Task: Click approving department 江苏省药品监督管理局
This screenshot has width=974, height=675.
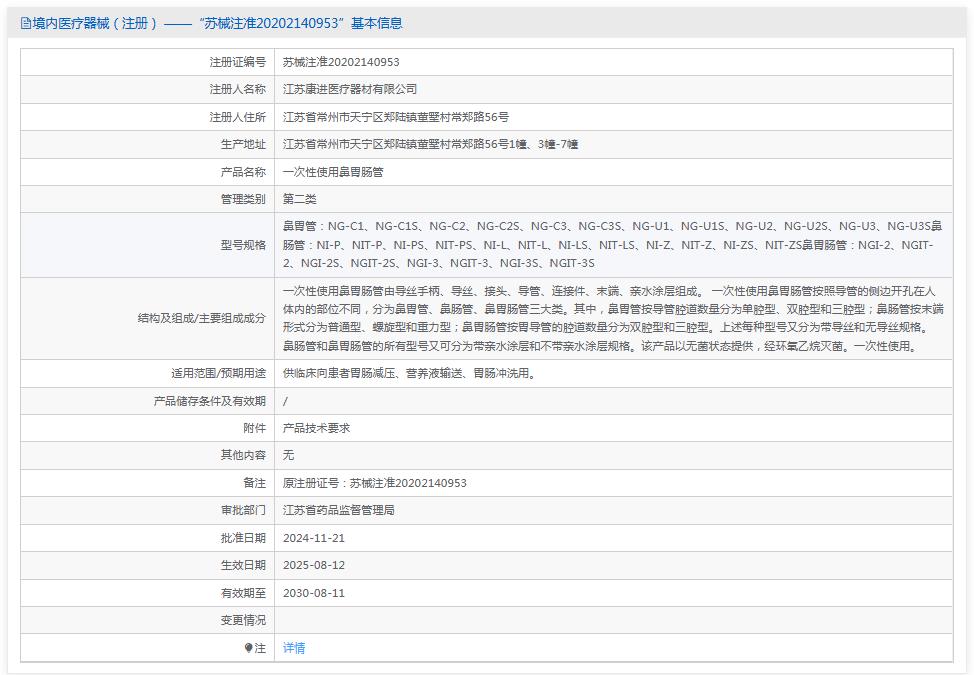Action: point(339,510)
